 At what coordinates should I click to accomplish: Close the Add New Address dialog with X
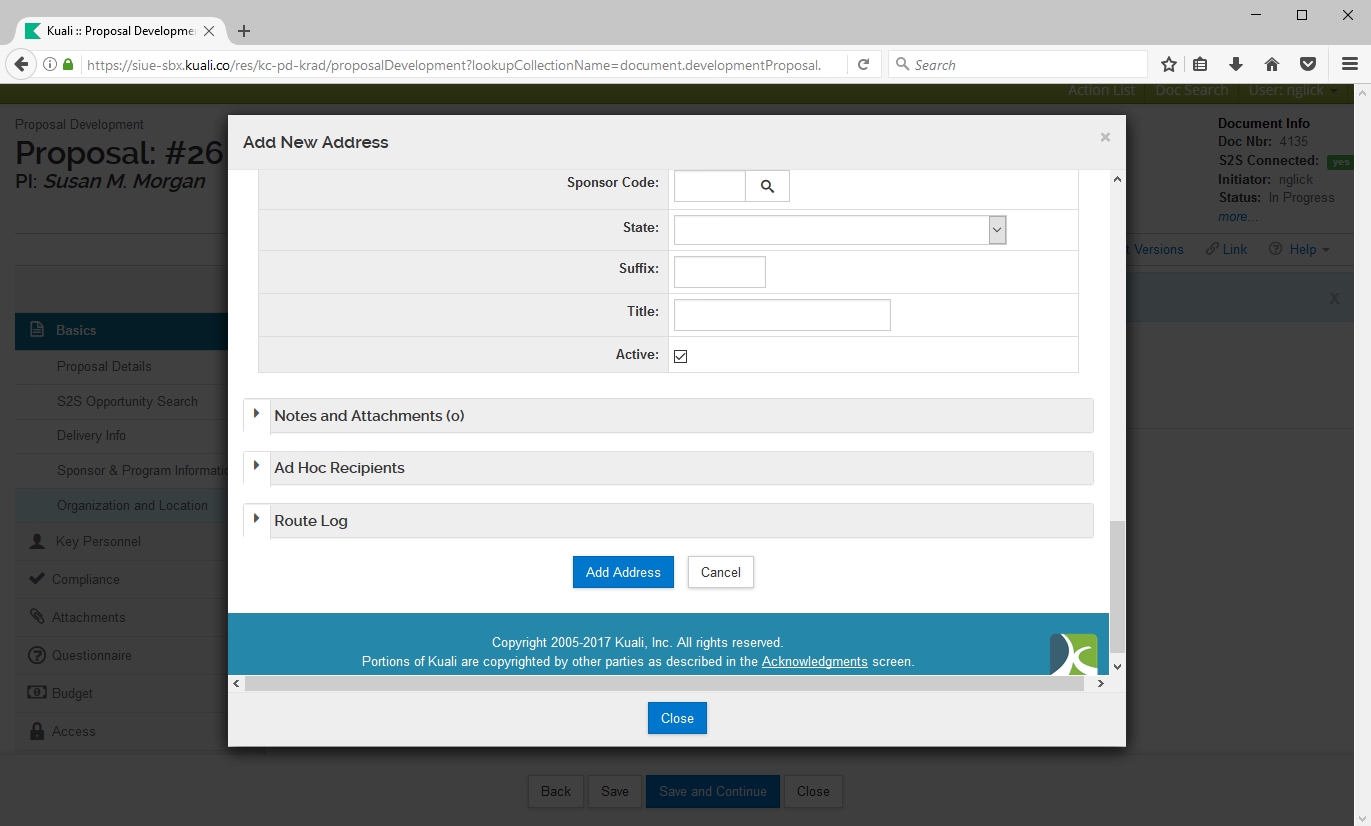click(1105, 138)
